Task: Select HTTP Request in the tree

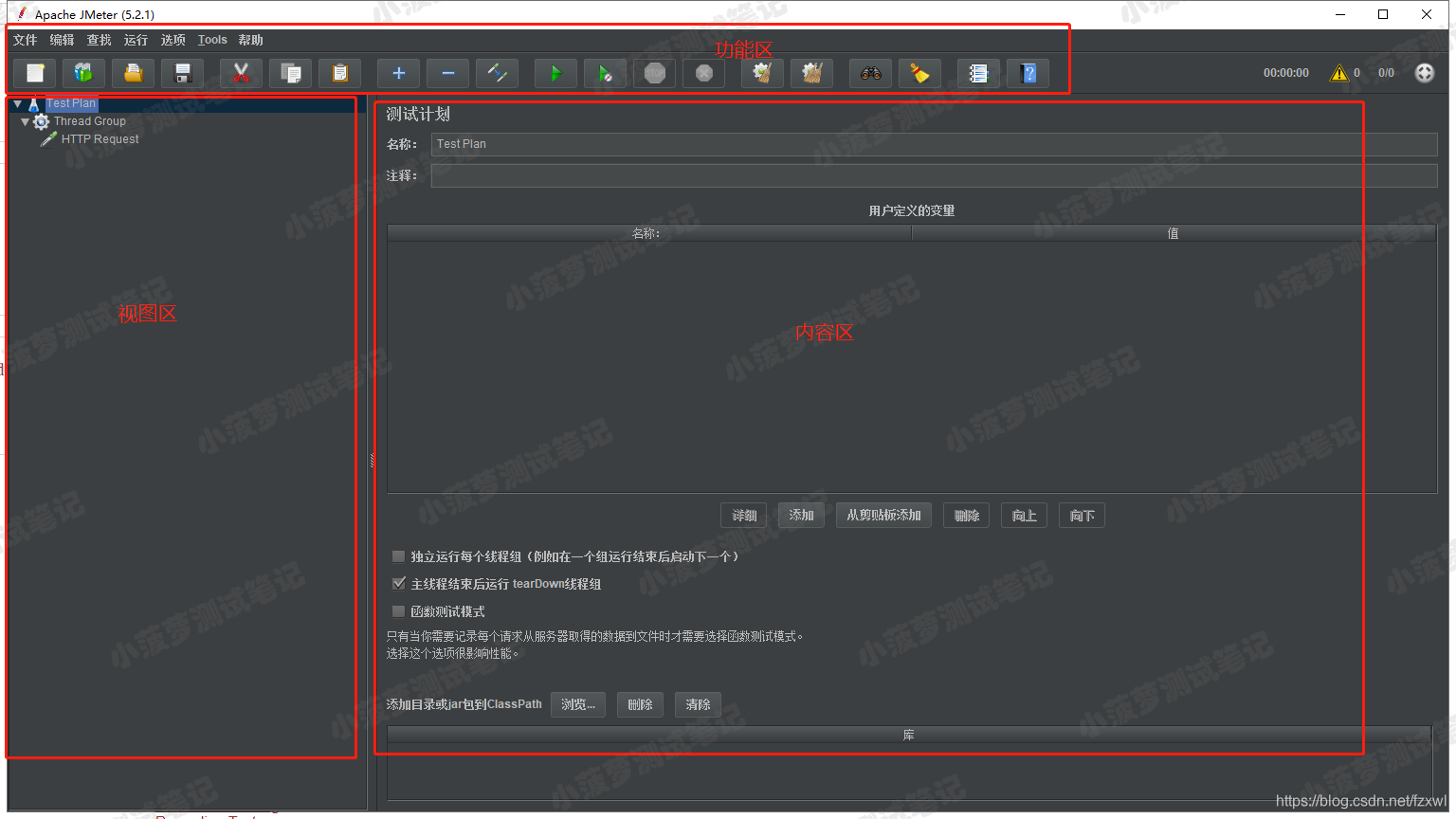Action: click(x=100, y=139)
